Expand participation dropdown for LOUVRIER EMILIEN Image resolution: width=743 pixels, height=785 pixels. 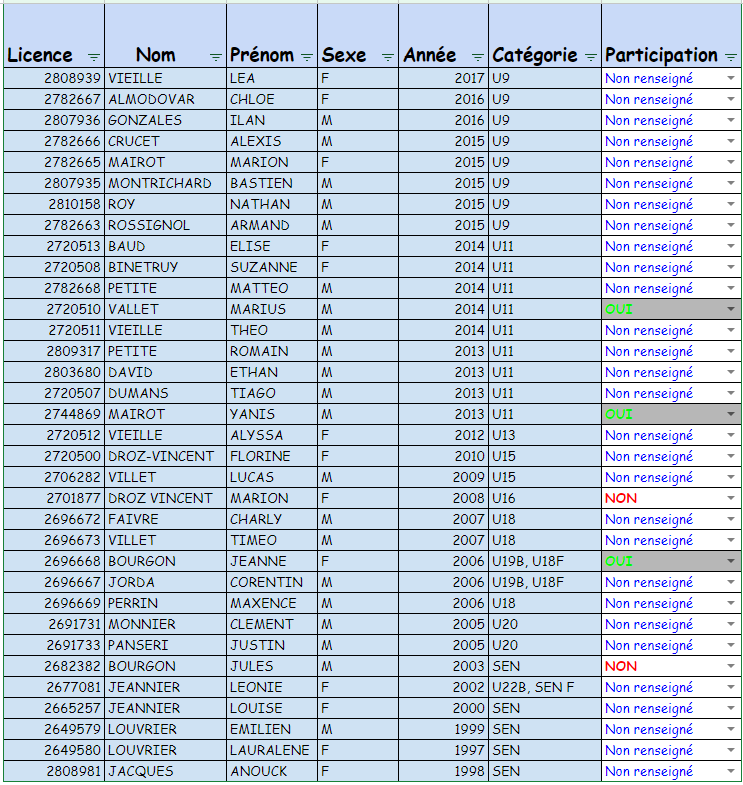point(731,729)
